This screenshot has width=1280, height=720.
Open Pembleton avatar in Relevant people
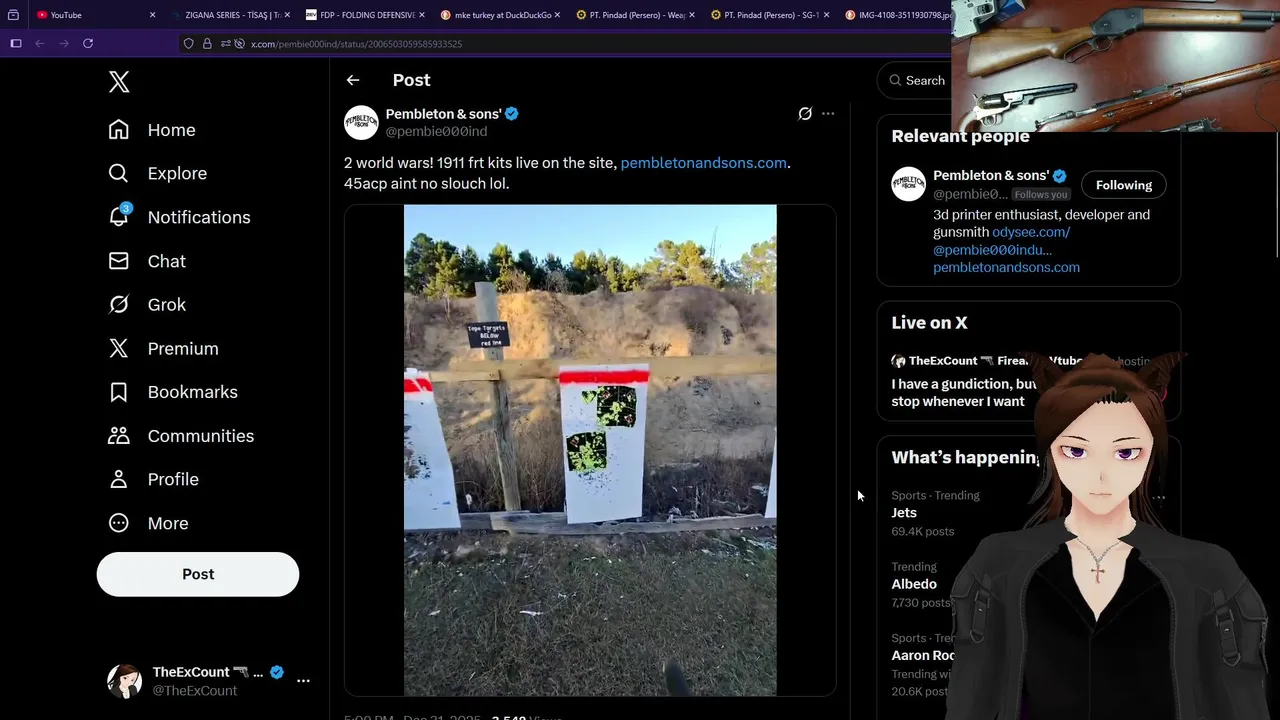click(x=909, y=184)
